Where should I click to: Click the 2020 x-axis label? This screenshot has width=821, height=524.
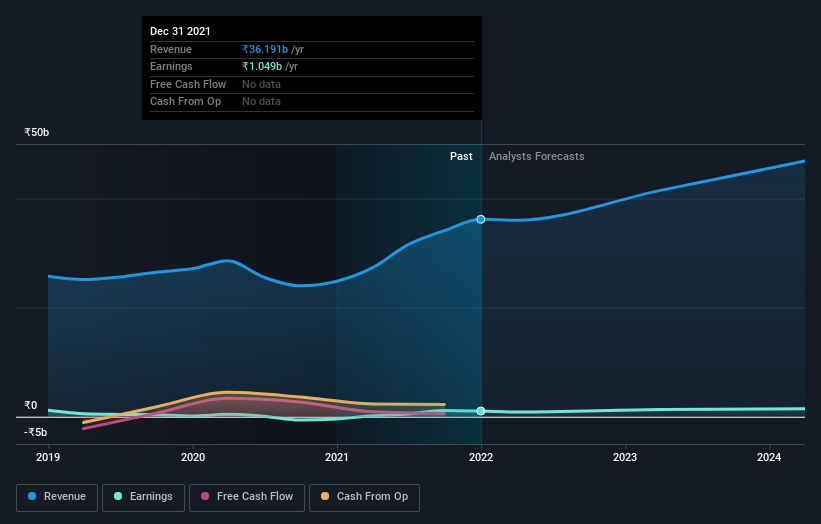click(193, 457)
